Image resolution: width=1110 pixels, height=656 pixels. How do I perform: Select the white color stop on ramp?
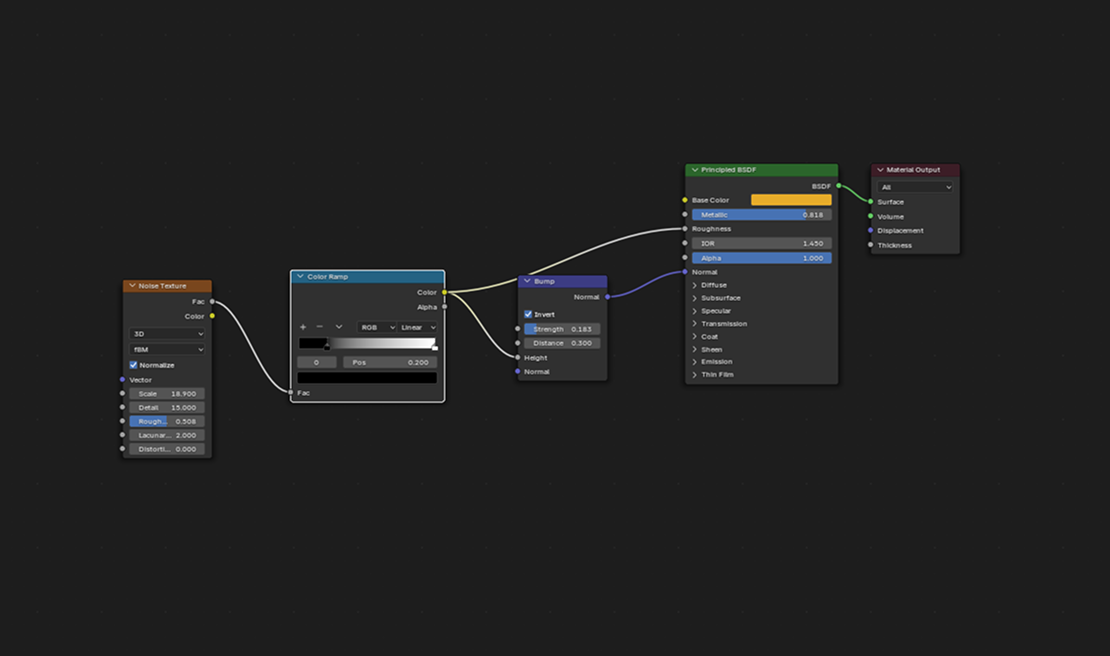coord(434,347)
